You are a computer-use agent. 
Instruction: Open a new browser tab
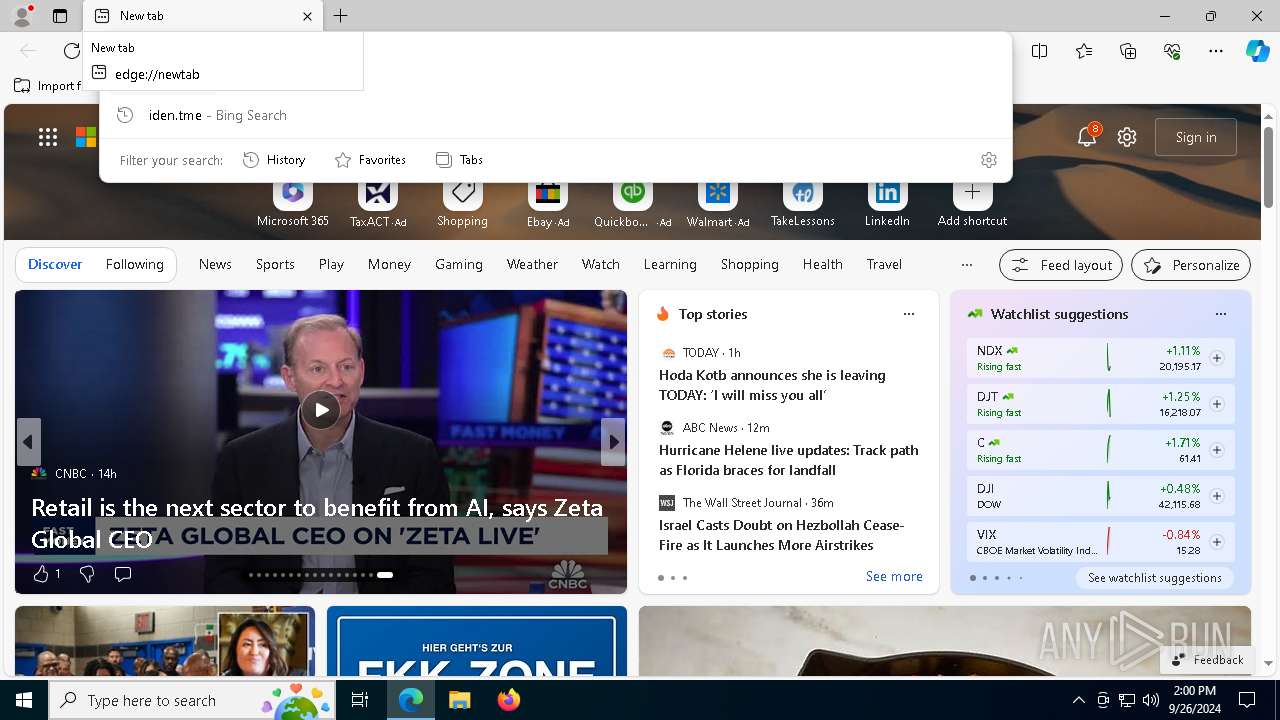340,16
